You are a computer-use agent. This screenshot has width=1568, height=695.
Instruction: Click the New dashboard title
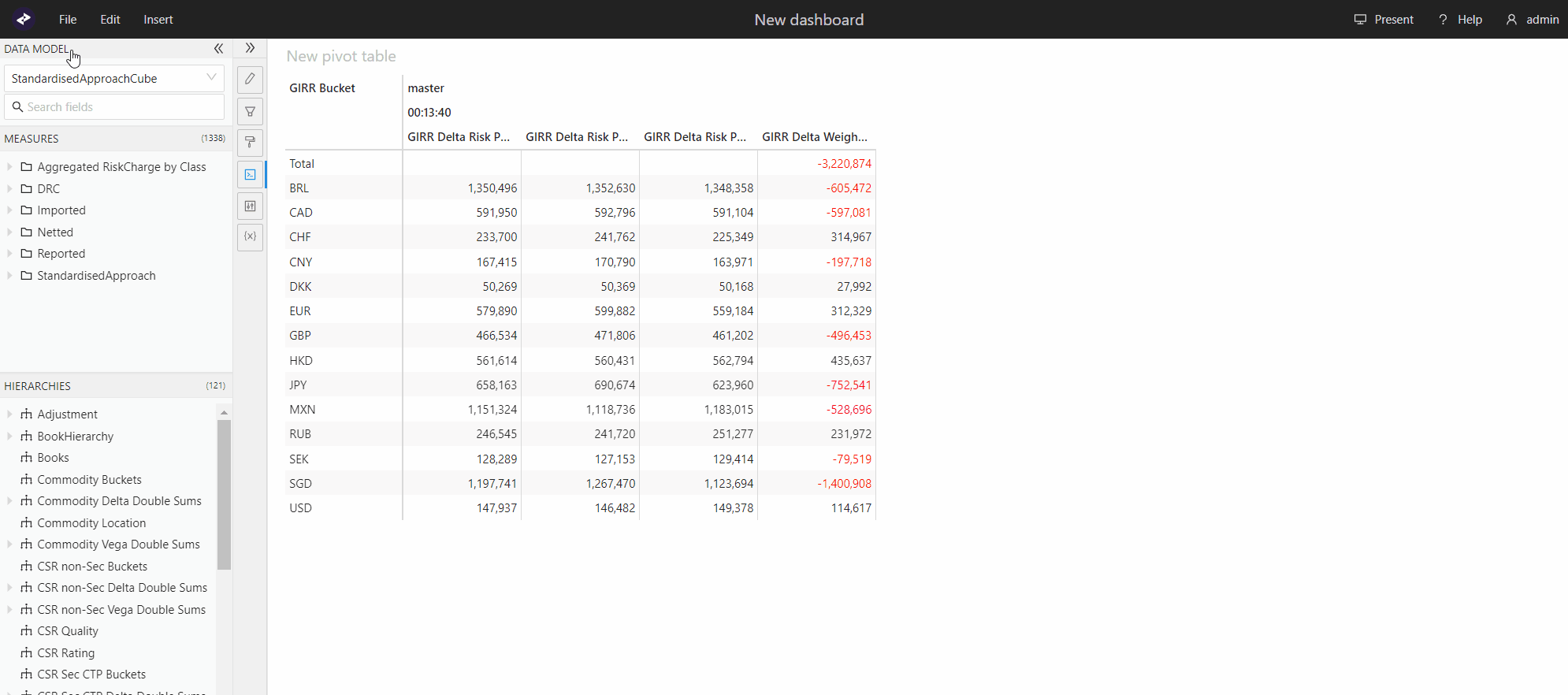(809, 20)
